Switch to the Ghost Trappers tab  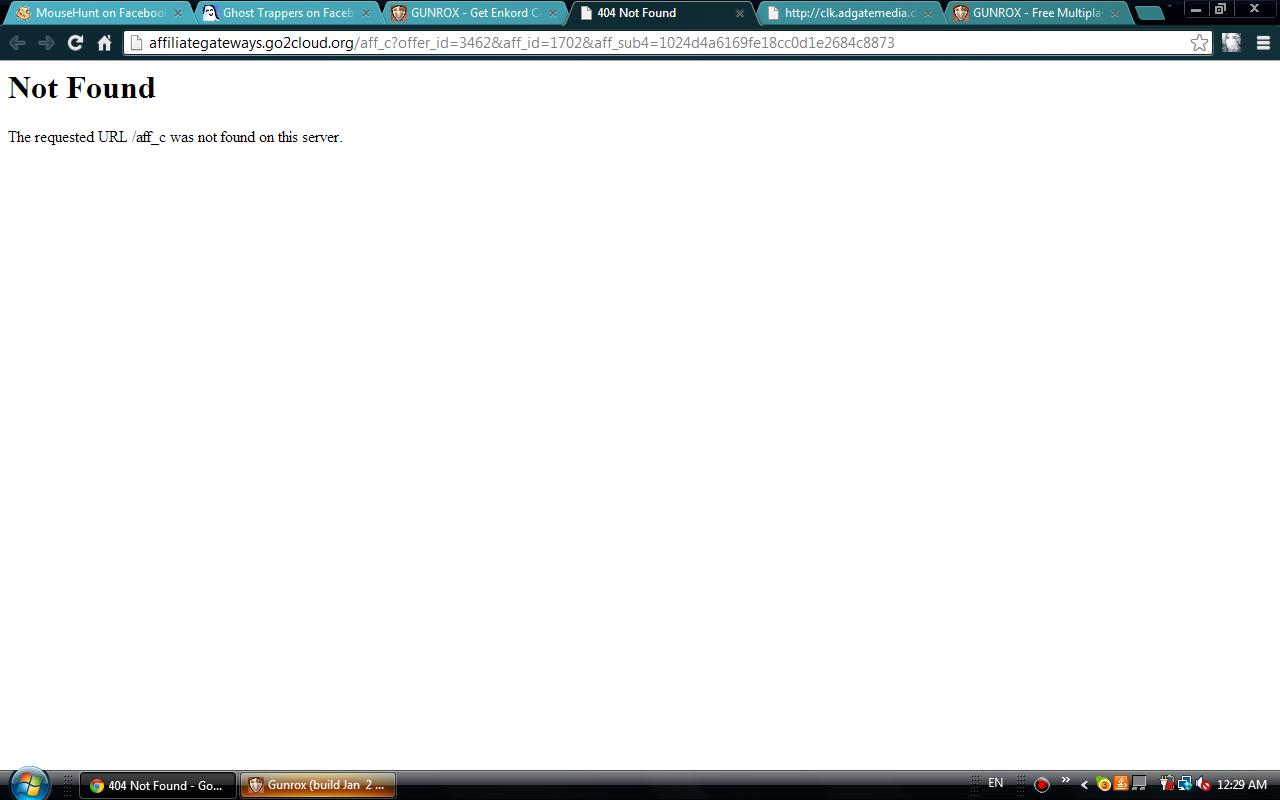coord(285,13)
